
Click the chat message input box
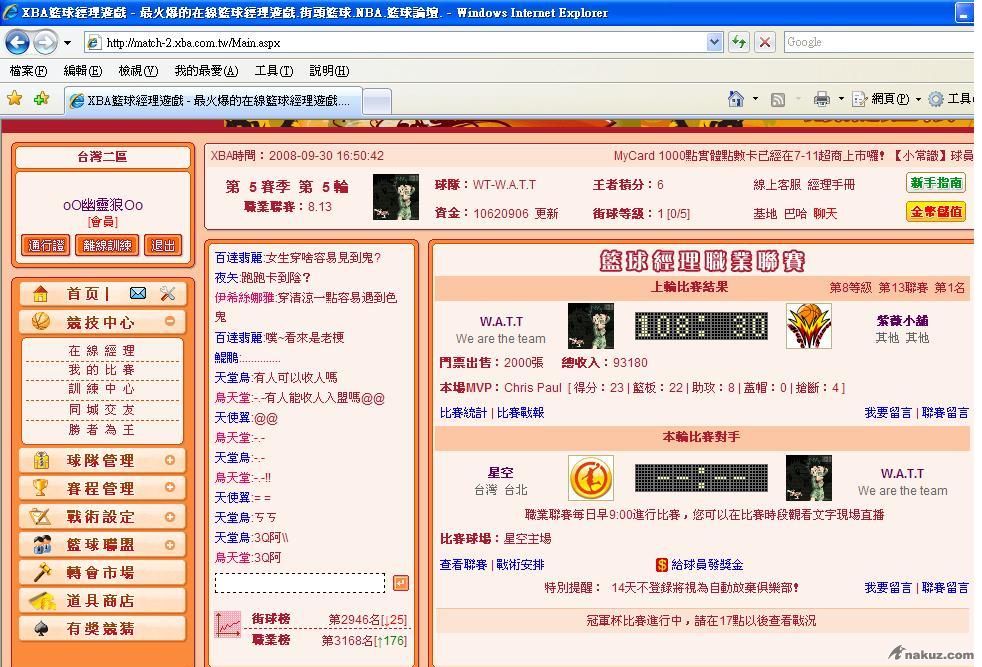pos(300,583)
